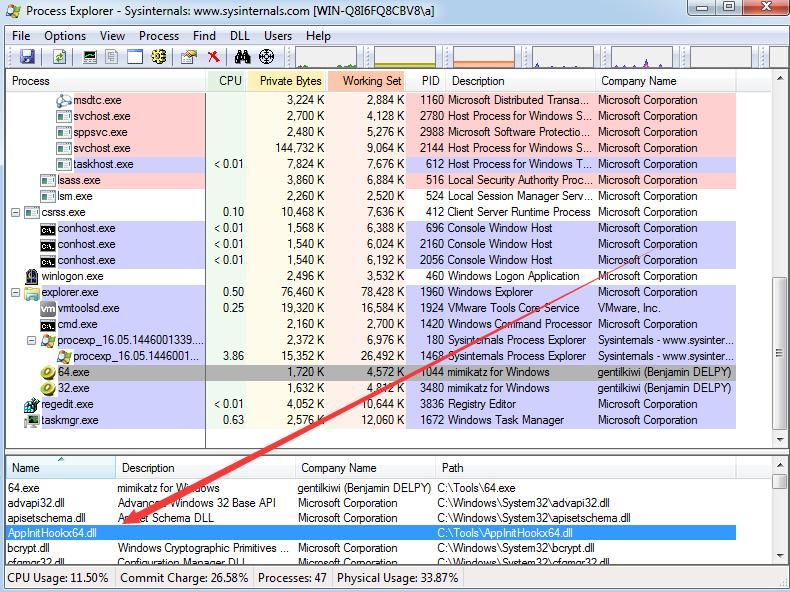Image resolution: width=790 pixels, height=592 pixels.
Task: Click the C:\Tools\64.exe path cell
Action: click(476, 488)
